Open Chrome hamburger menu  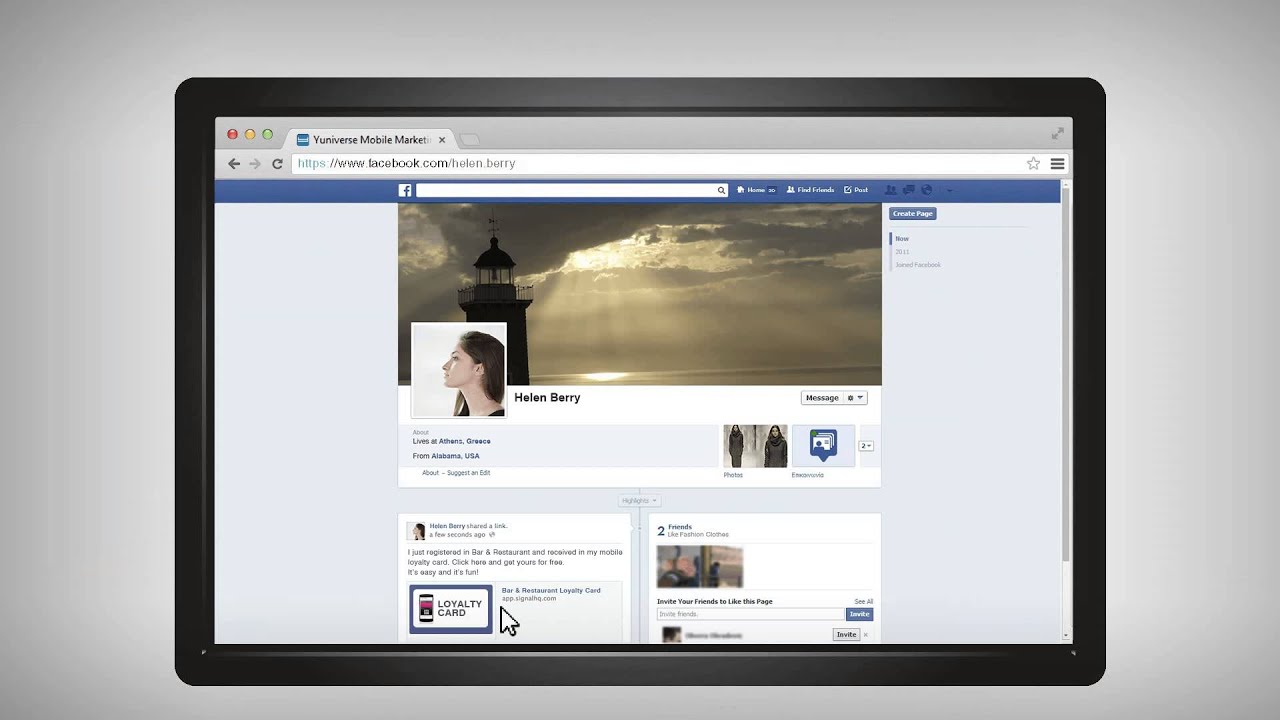[1057, 164]
